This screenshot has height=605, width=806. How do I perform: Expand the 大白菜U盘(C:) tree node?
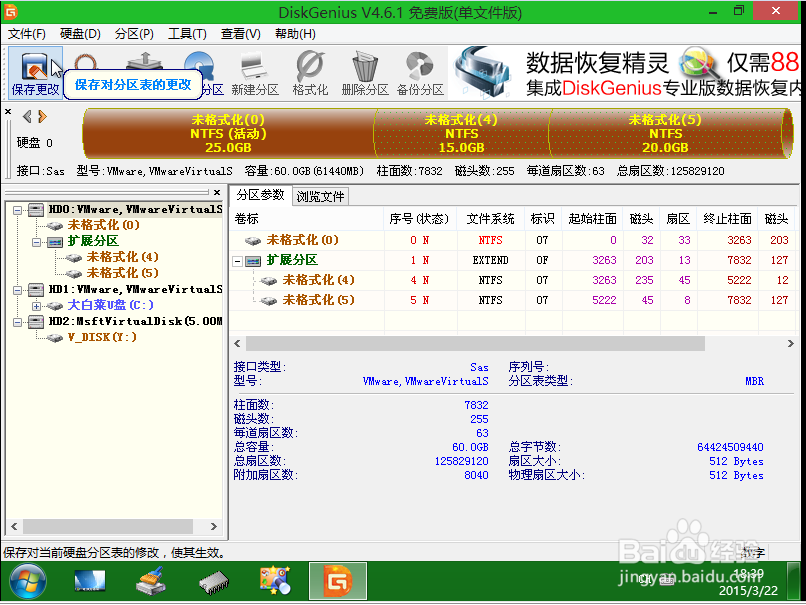click(36, 306)
